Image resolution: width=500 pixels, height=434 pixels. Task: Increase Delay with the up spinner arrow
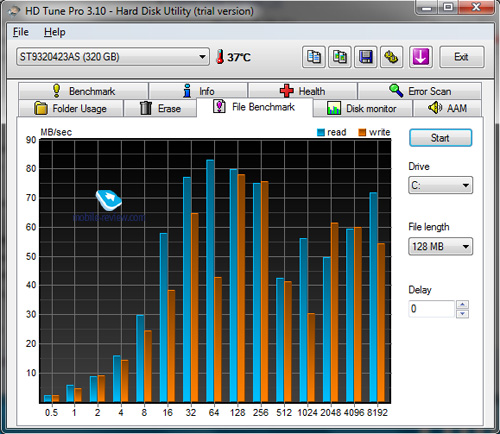click(x=462, y=304)
